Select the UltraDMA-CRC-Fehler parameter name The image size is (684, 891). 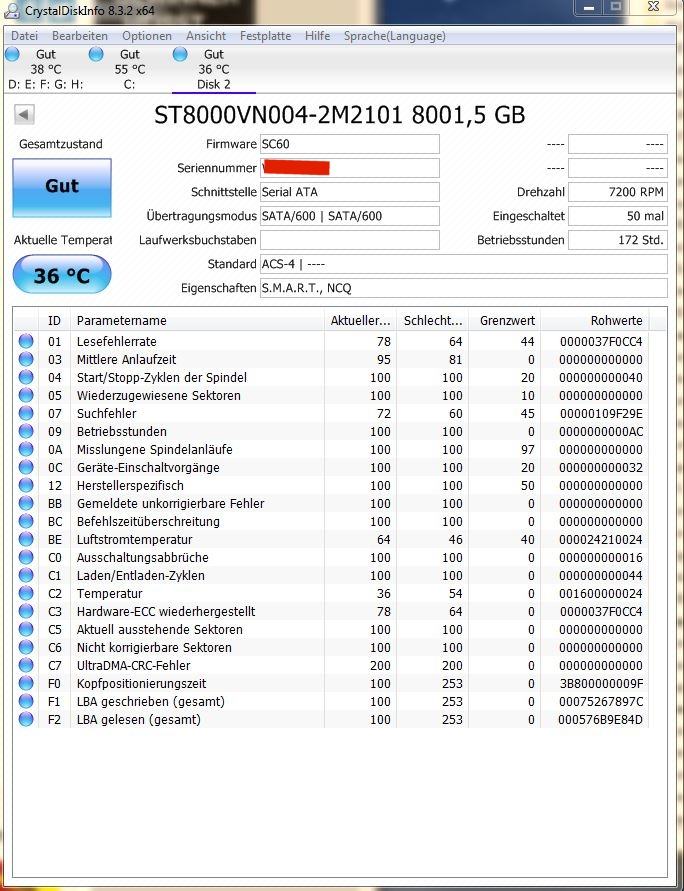tap(134, 665)
